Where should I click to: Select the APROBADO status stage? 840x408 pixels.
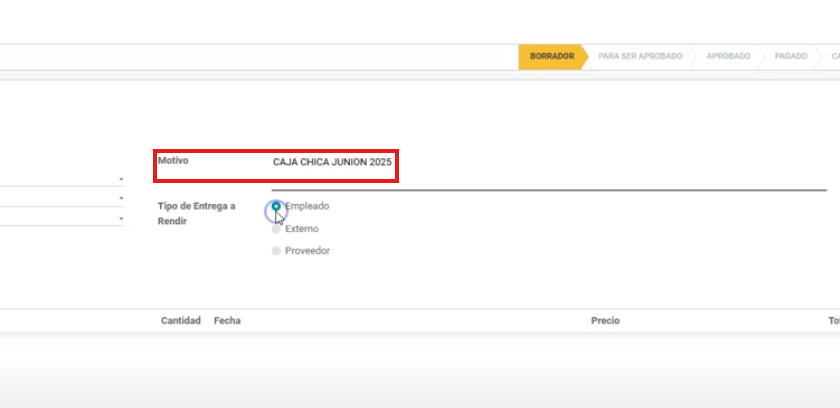click(728, 57)
